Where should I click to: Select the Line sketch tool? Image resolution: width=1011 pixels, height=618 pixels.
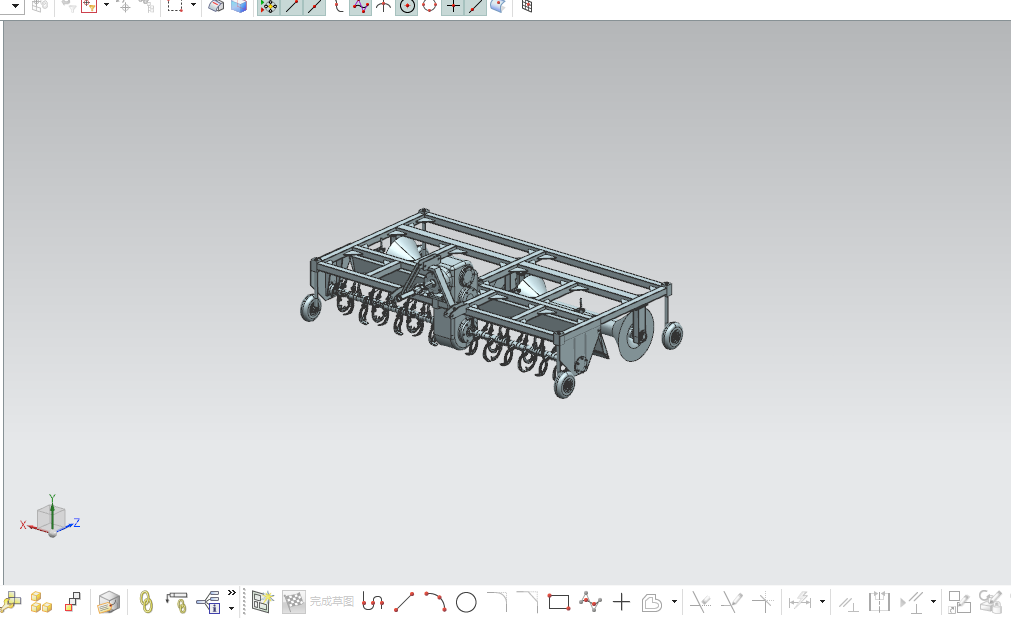coord(404,603)
